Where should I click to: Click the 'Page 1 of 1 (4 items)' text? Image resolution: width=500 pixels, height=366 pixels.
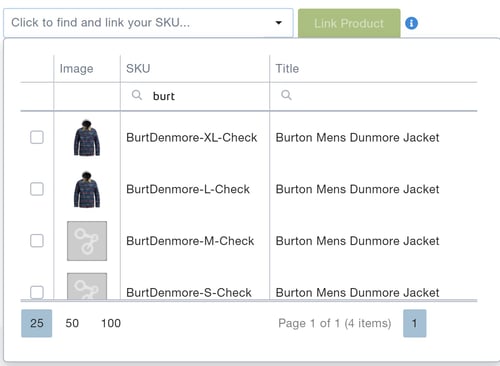point(335,323)
